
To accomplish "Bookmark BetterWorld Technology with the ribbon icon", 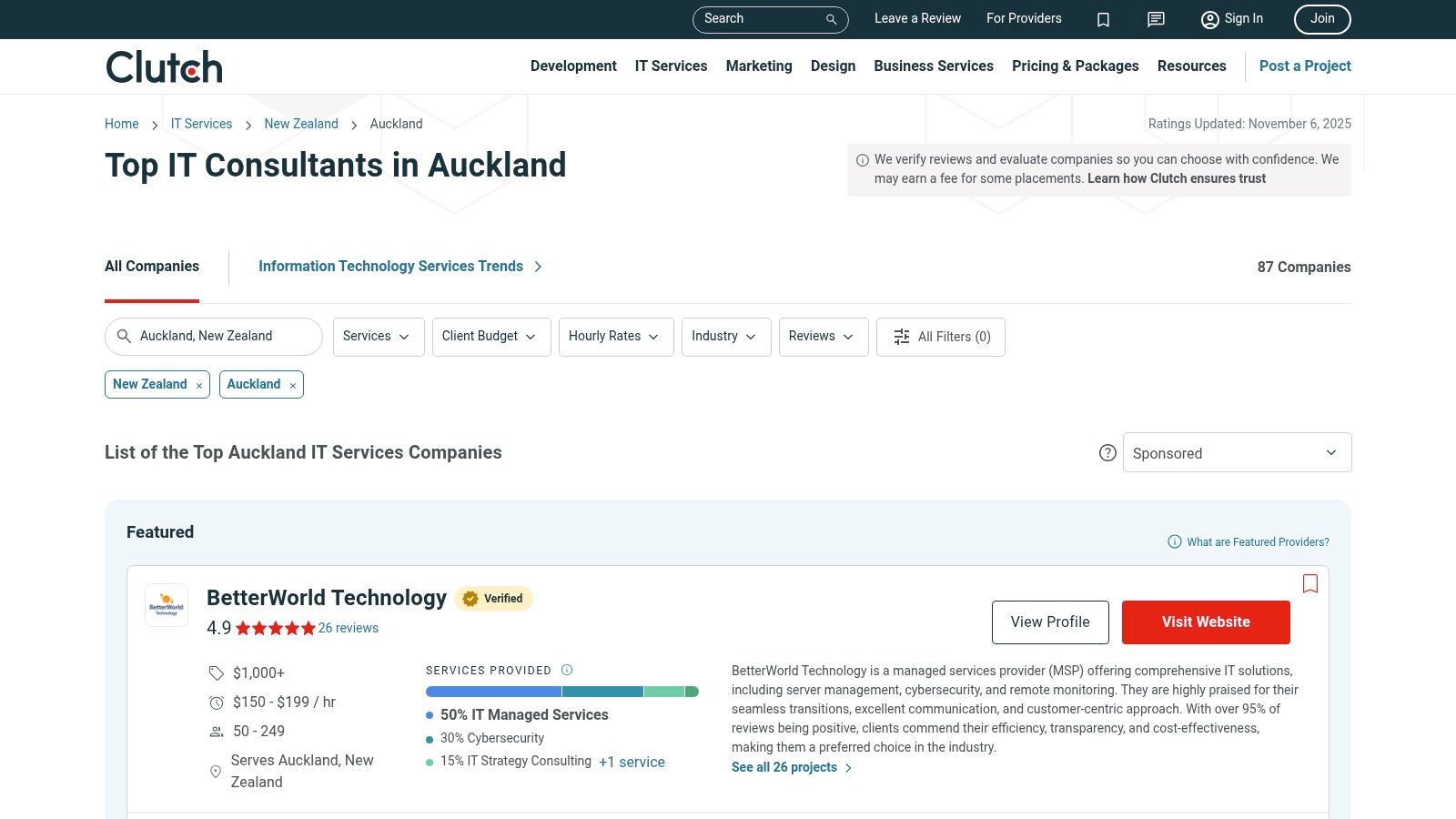I will click(1310, 583).
